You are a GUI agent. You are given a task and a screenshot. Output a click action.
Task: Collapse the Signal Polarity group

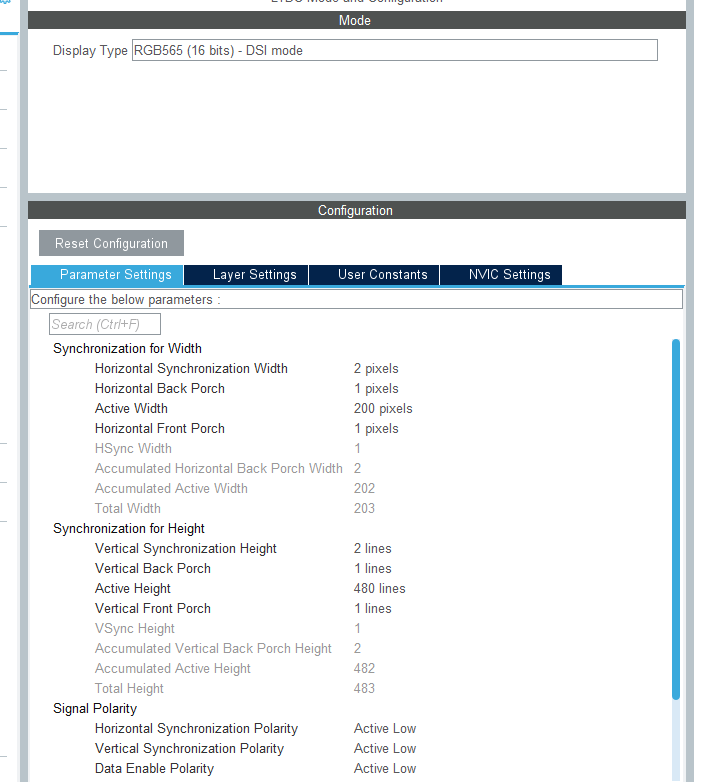pyautogui.click(x=95, y=709)
